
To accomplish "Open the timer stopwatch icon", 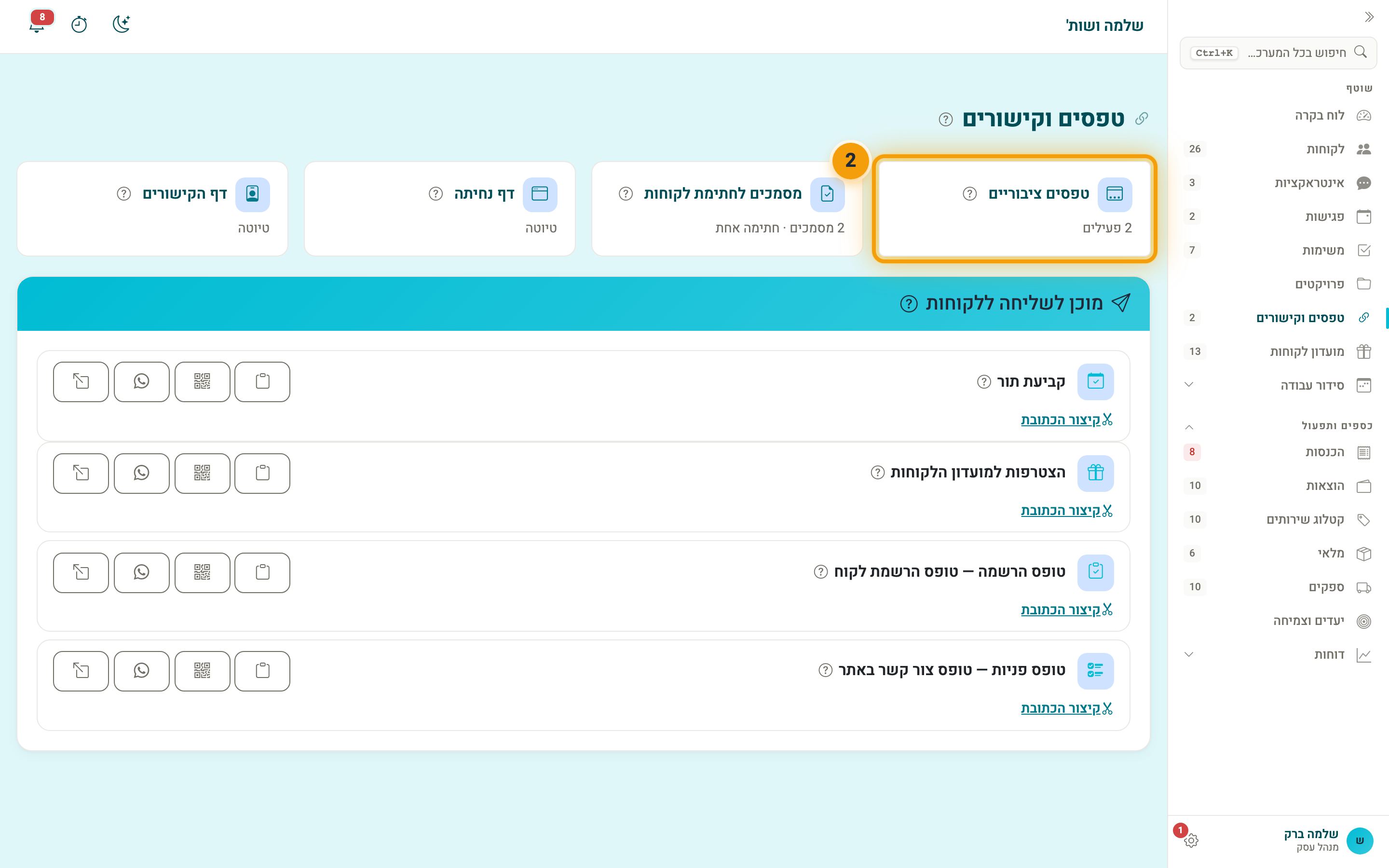I will pyautogui.click(x=79, y=24).
